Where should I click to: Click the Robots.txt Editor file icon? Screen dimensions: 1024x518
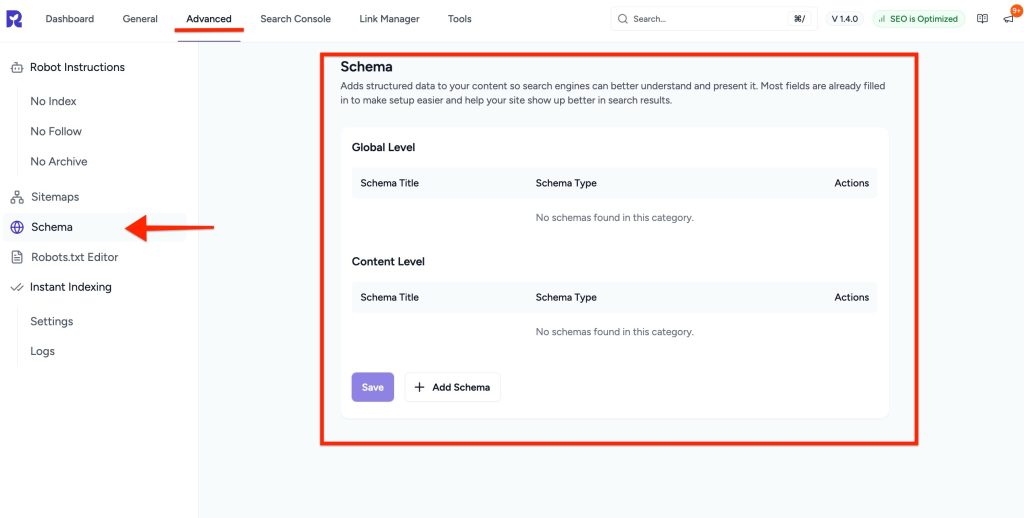[x=17, y=258]
